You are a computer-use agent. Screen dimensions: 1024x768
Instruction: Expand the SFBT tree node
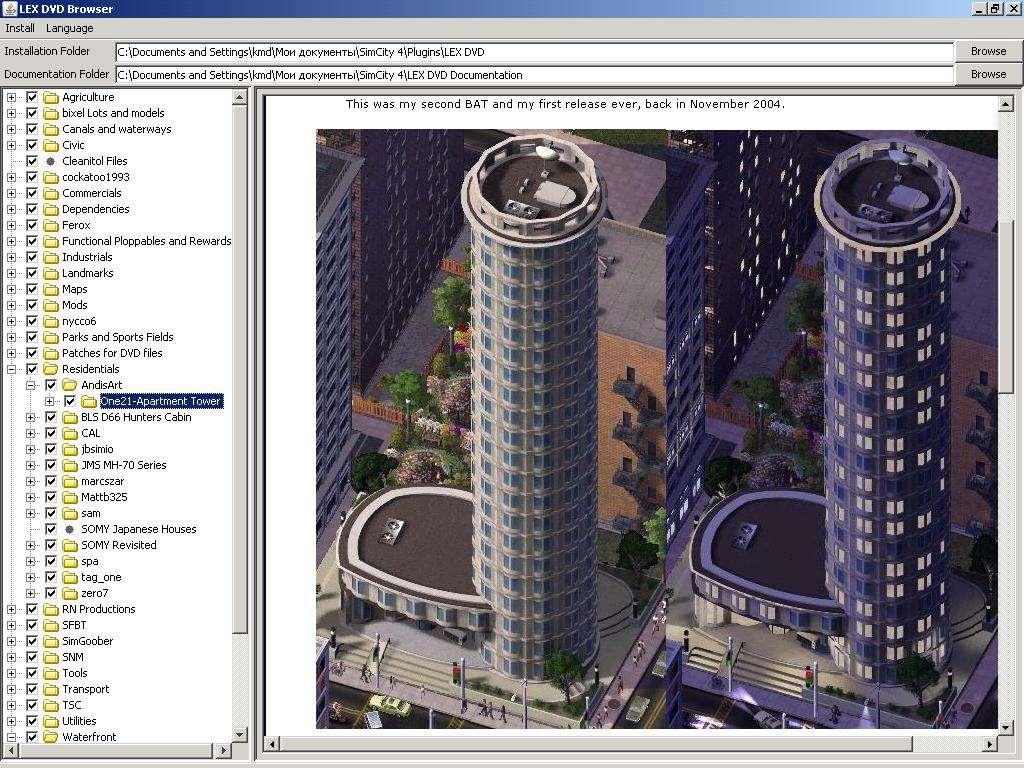point(12,626)
